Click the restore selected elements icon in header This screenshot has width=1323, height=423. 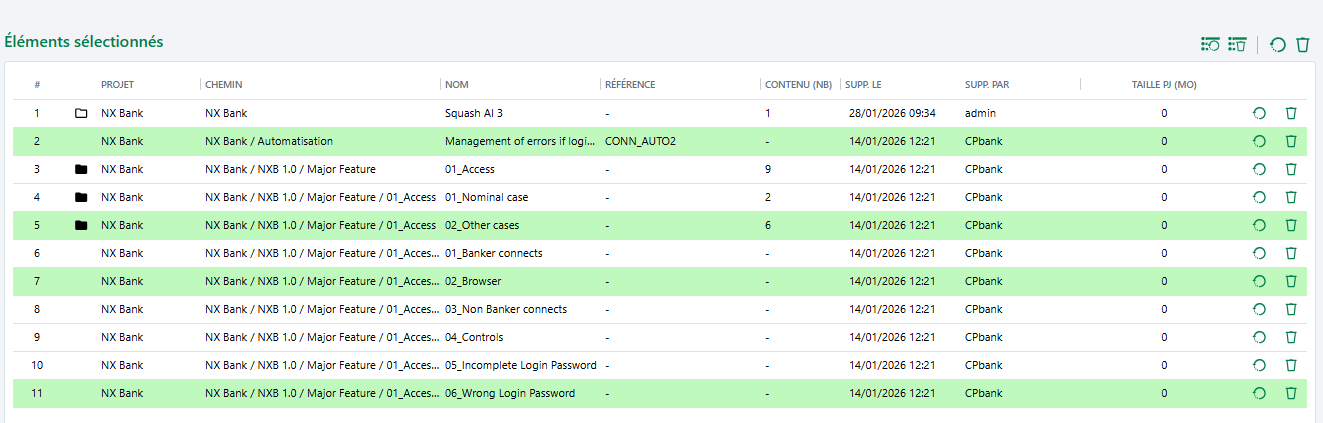[1278, 44]
